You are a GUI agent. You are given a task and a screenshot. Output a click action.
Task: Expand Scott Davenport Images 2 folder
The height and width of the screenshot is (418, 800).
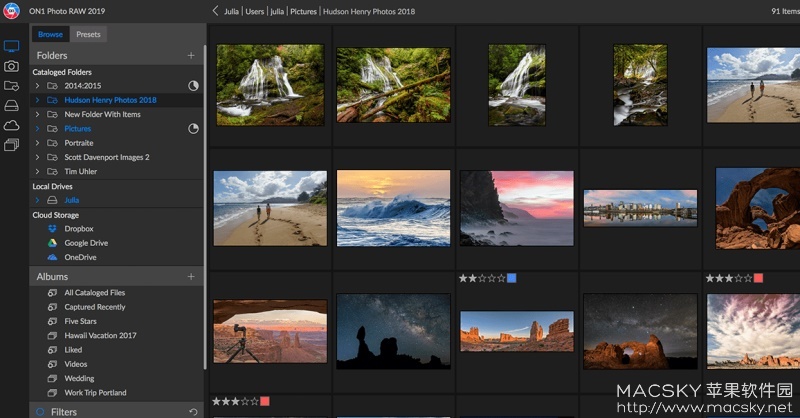(x=37, y=157)
